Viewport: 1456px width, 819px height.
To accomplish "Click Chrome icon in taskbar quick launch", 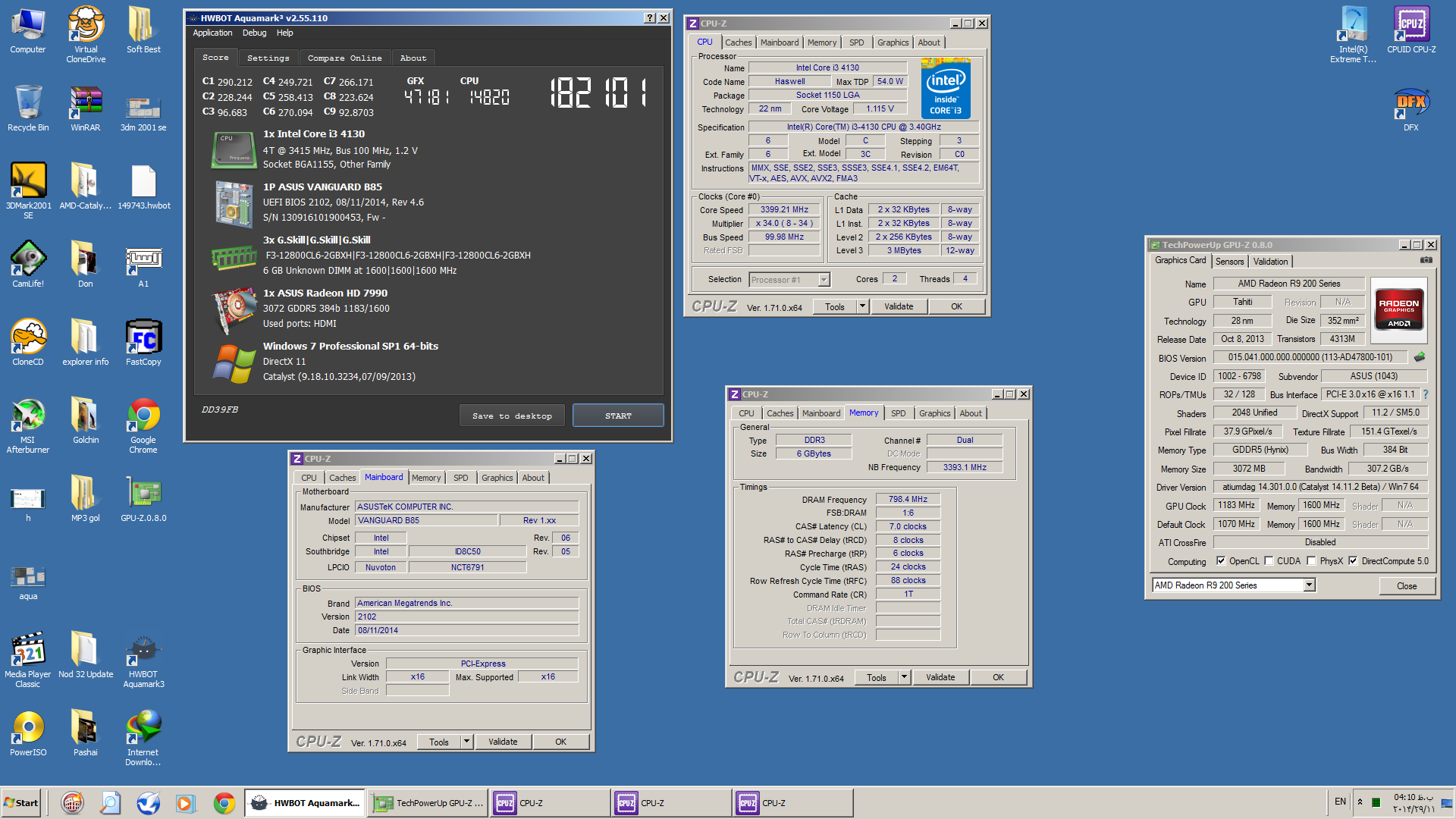I will point(224,803).
